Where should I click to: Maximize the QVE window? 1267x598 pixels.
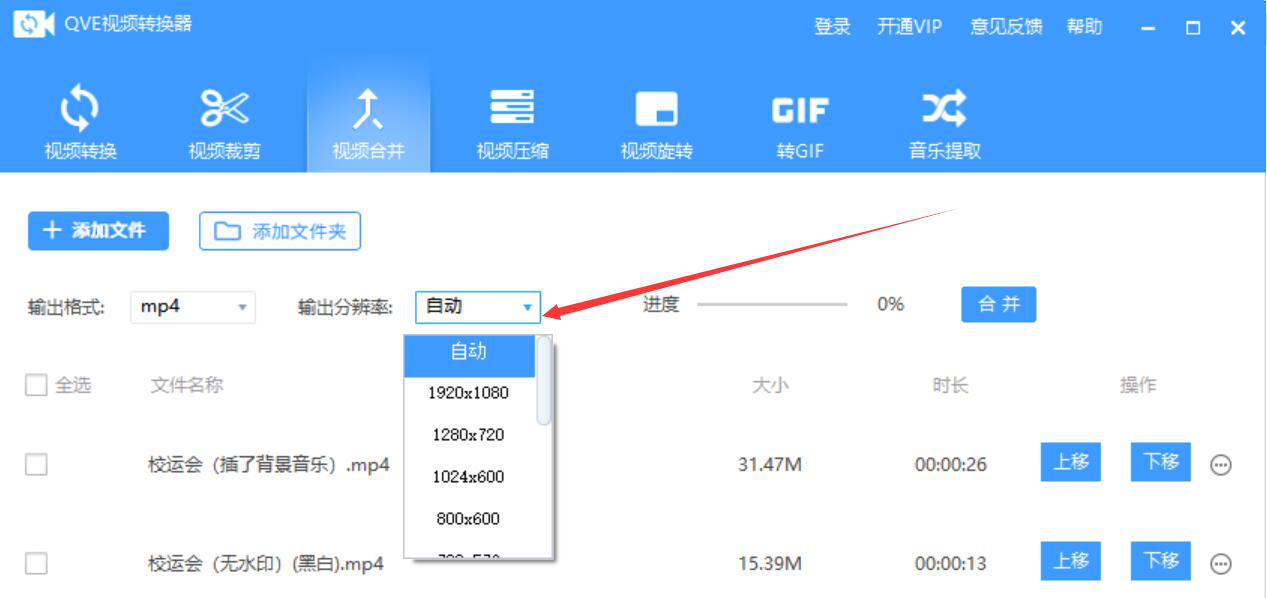tap(1193, 28)
